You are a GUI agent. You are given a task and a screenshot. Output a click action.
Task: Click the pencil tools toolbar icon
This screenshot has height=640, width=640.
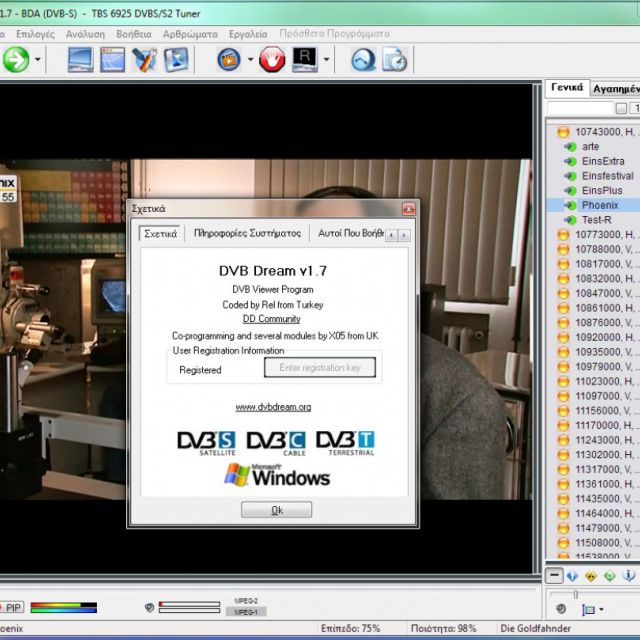[144, 60]
